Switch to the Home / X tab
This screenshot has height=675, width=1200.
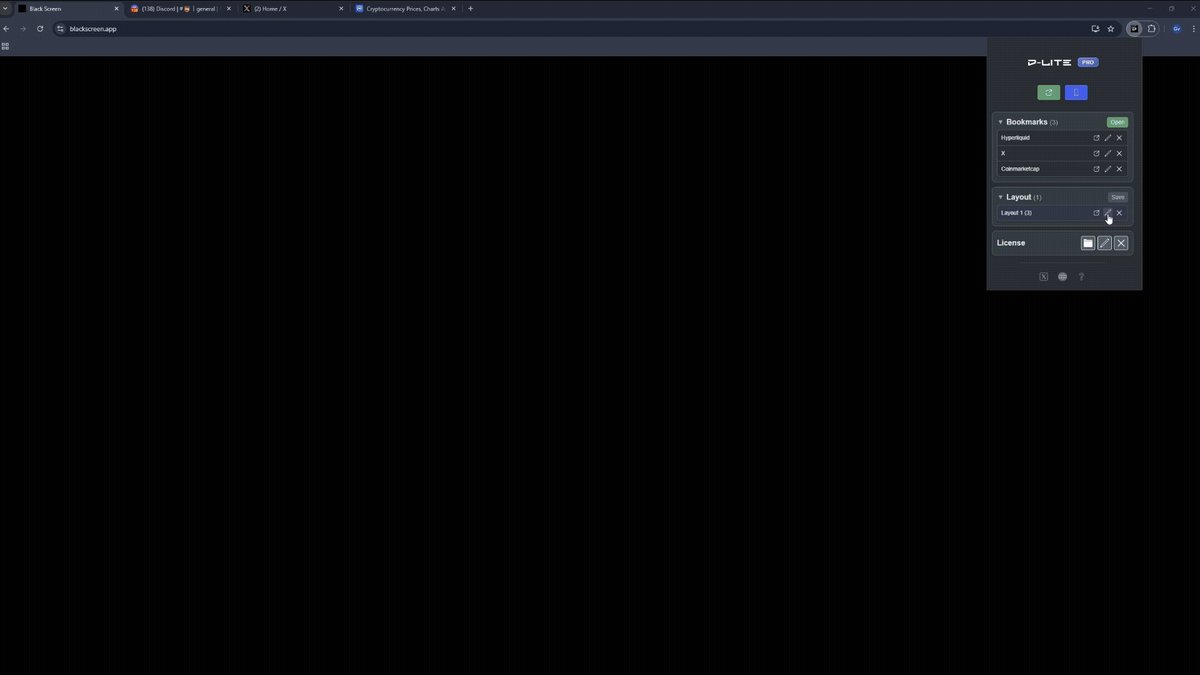(x=294, y=8)
